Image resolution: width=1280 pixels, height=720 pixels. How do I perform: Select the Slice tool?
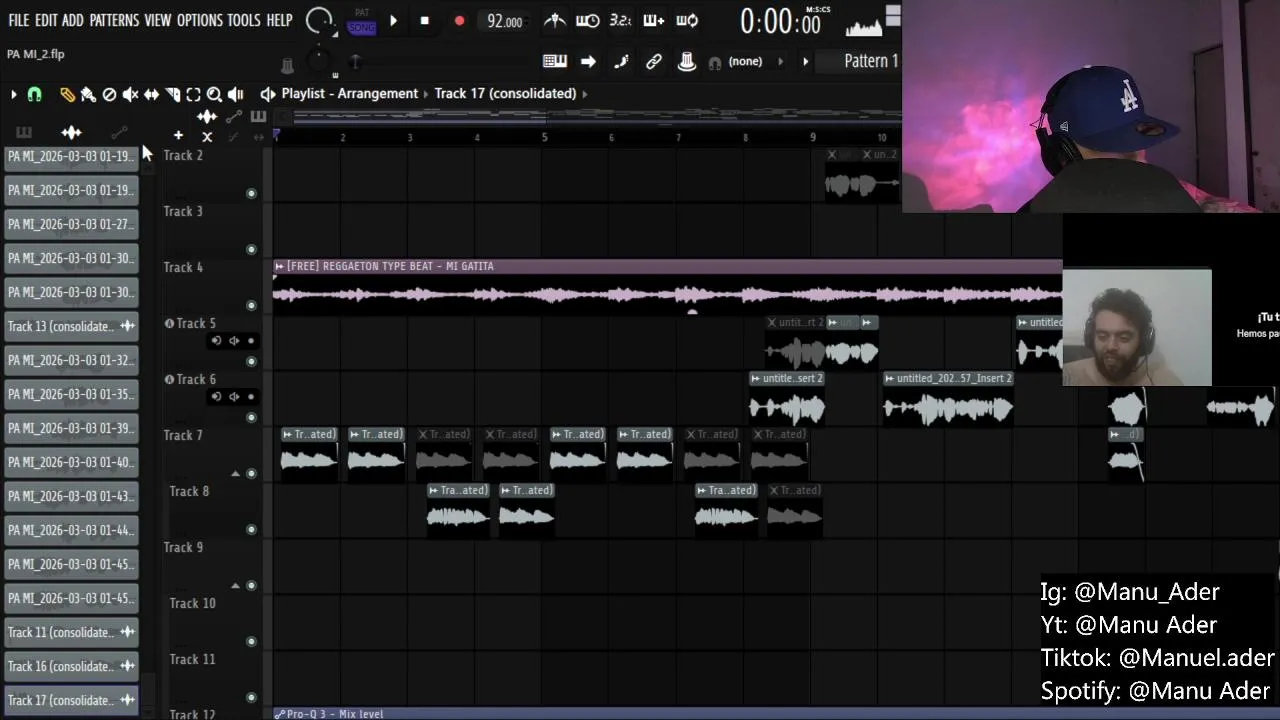(x=172, y=94)
